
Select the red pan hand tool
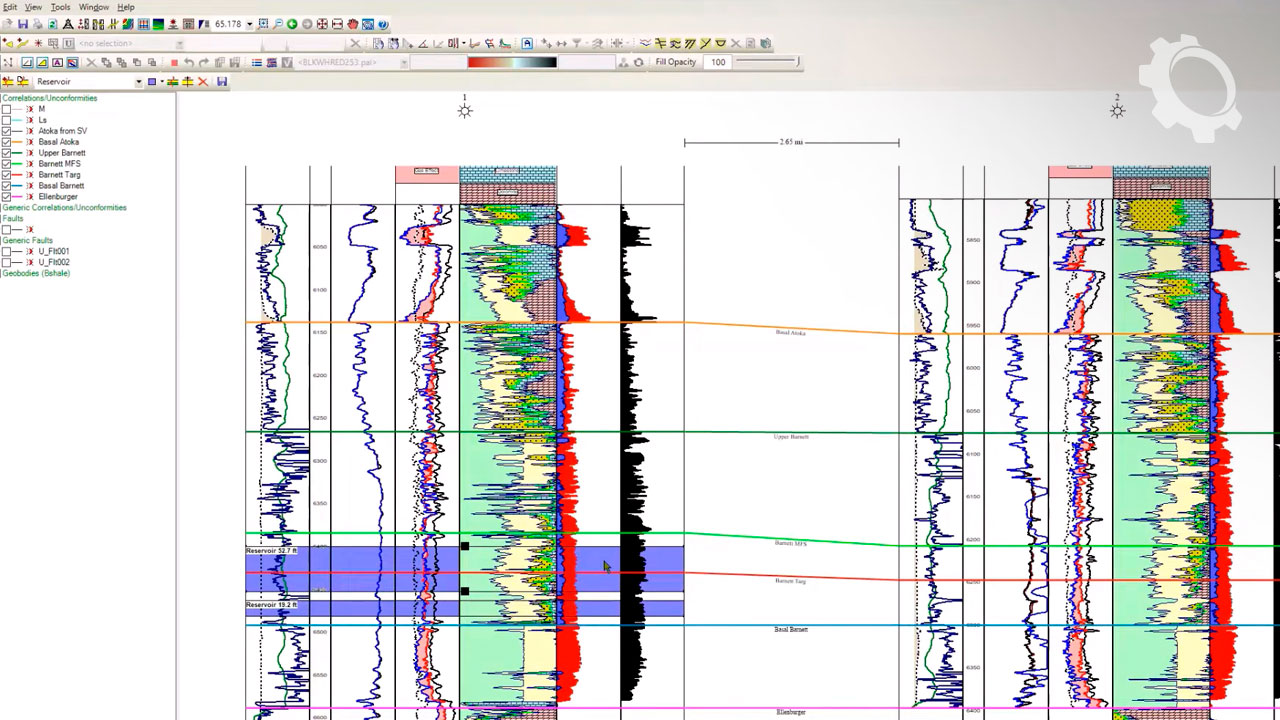(x=353, y=24)
